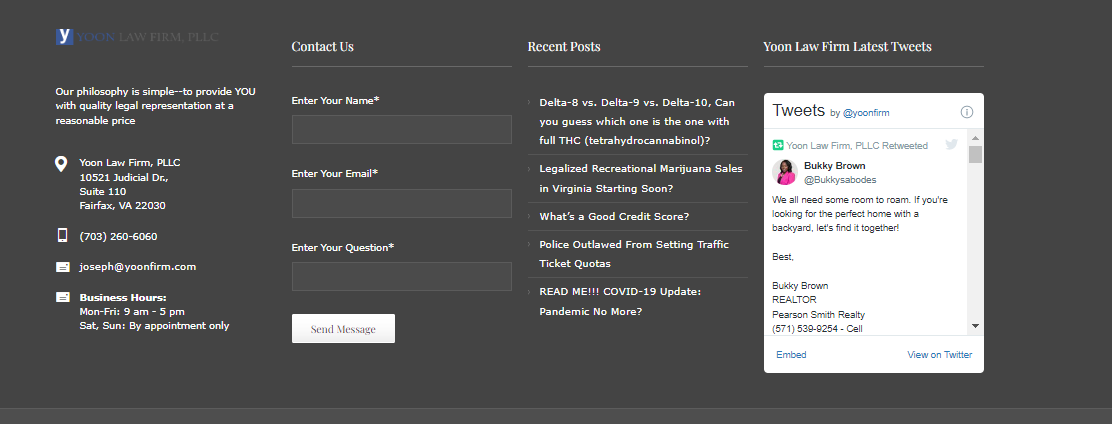Screen dimensions: 1112x424
Task: Click the map pin address icon
Action: [x=62, y=164]
